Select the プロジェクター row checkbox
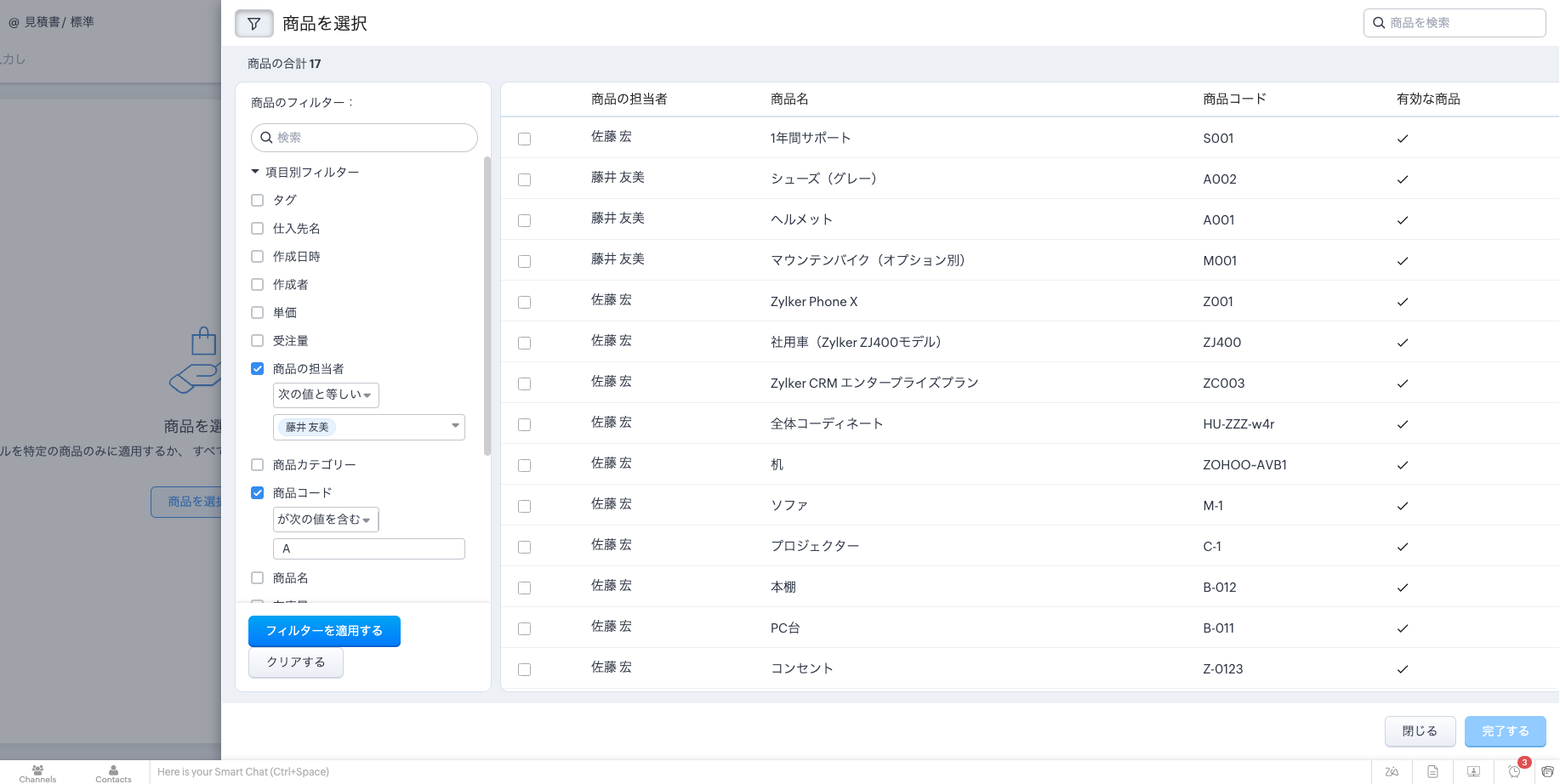Viewport: 1560px width, 784px height. (525, 547)
